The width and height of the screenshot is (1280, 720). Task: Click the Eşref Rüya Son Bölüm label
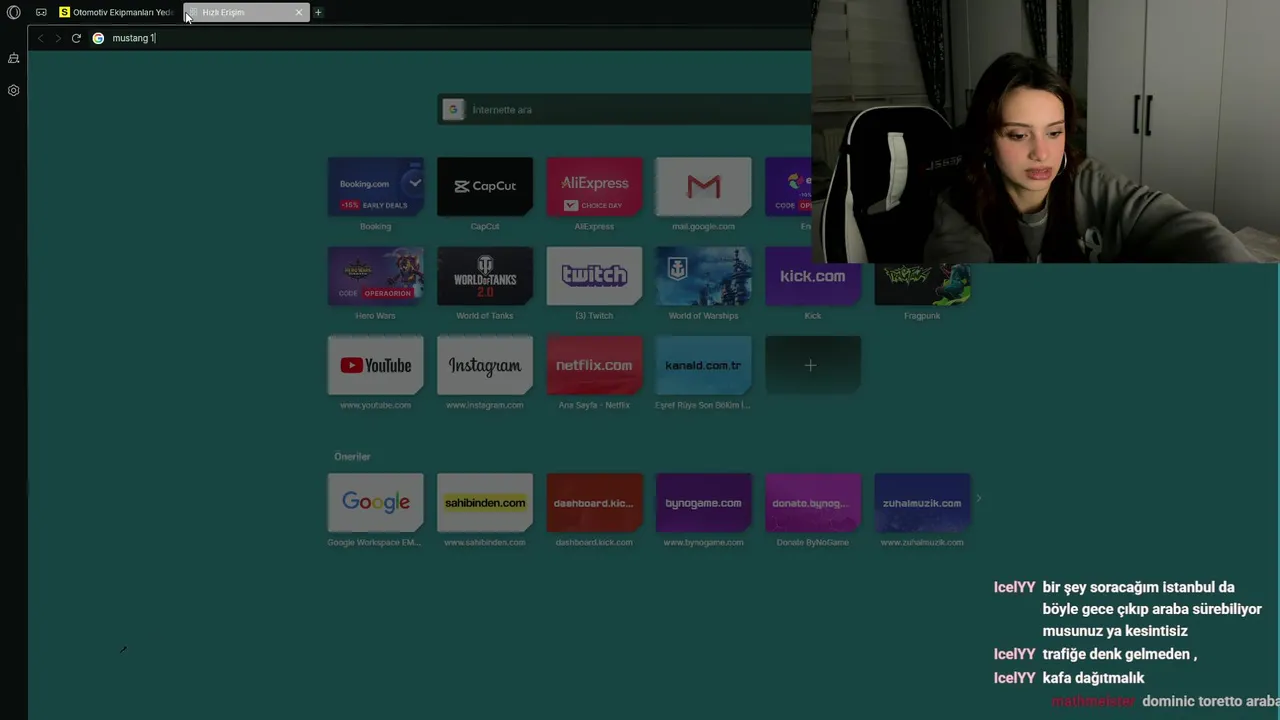click(703, 405)
